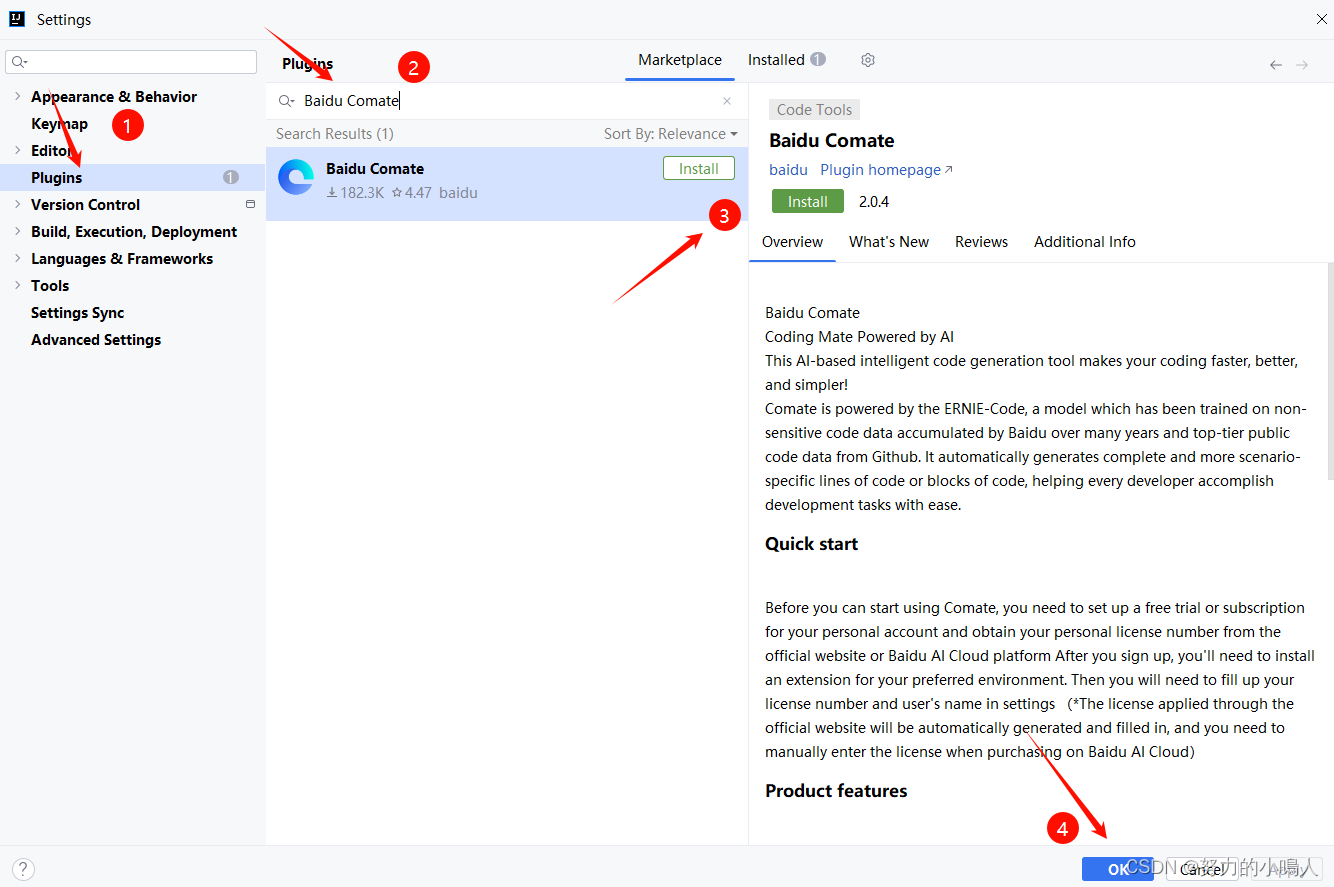Open the Plugin homepage link

point(886,170)
